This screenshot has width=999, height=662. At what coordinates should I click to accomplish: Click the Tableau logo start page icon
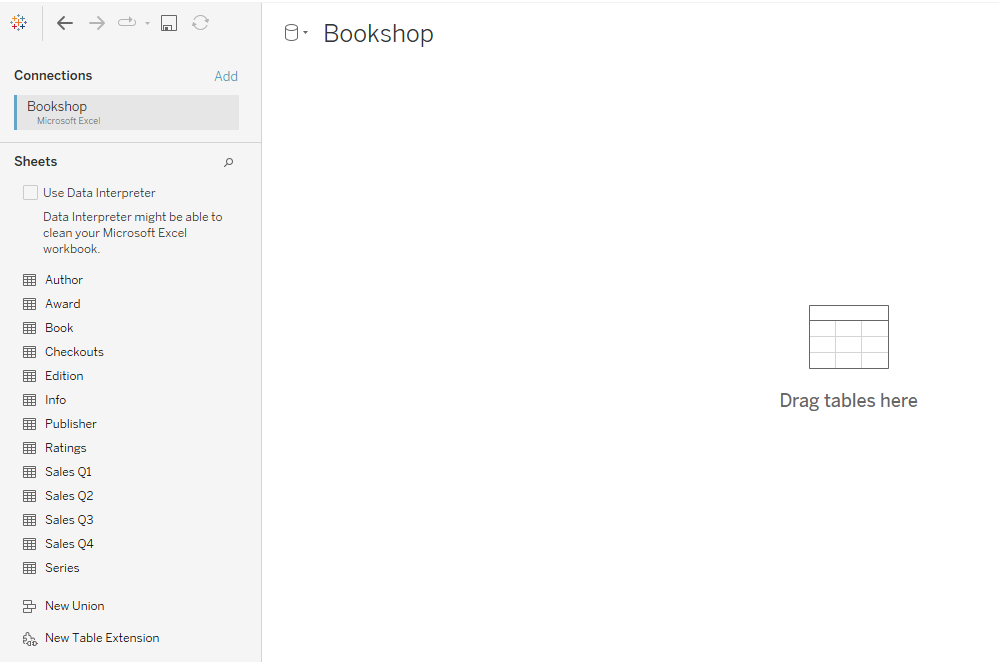18,23
